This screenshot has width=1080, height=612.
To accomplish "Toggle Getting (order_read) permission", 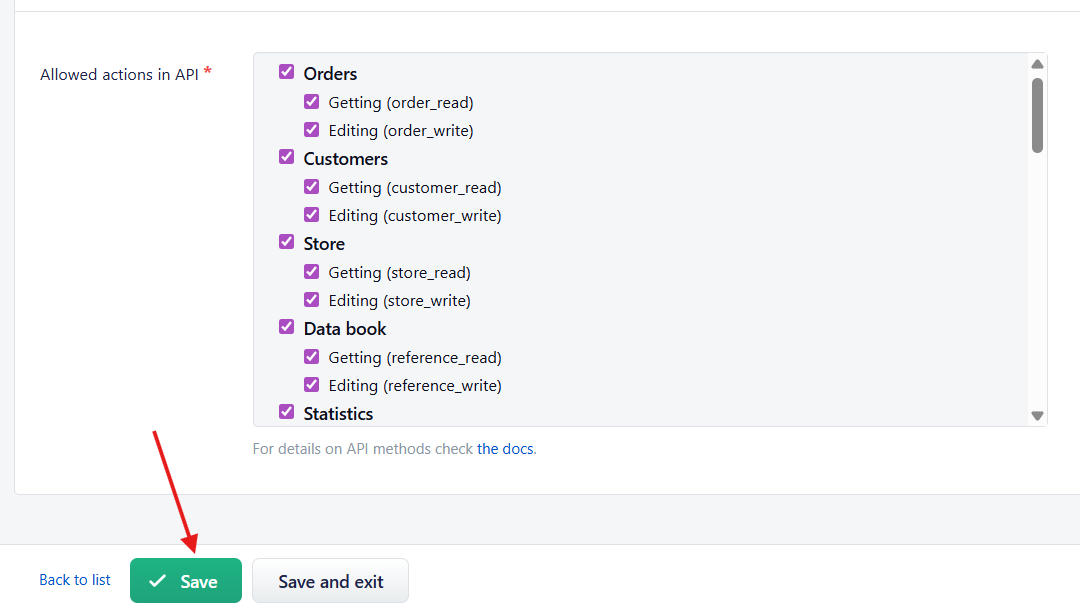I will point(312,101).
